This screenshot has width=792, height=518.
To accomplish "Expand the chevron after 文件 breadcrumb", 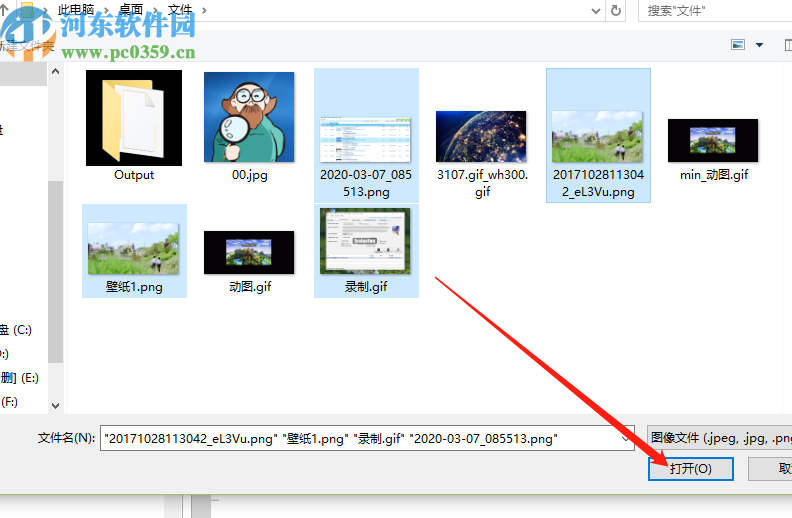I will click(204, 10).
